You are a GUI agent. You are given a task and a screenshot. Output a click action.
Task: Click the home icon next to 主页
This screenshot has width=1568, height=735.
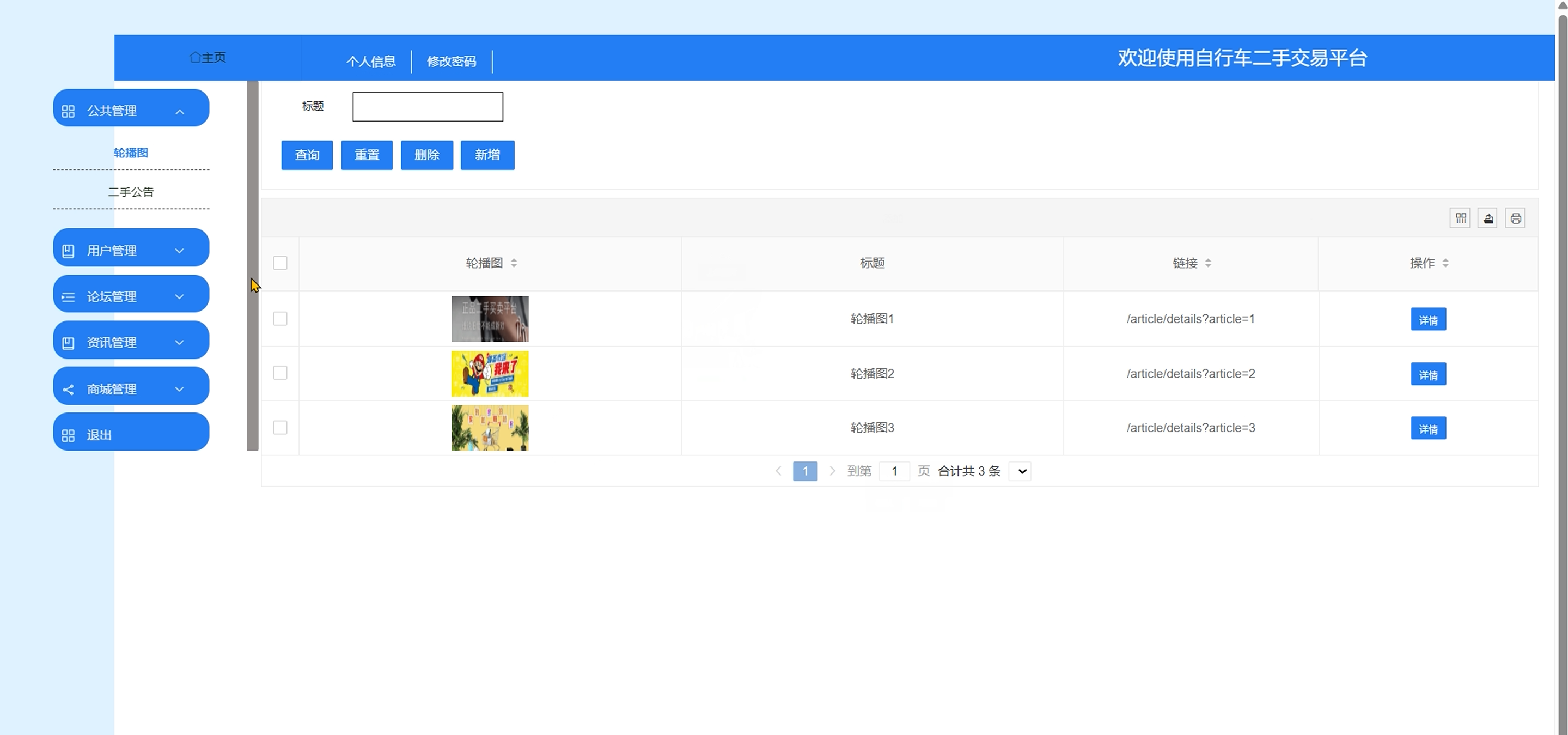pos(195,57)
